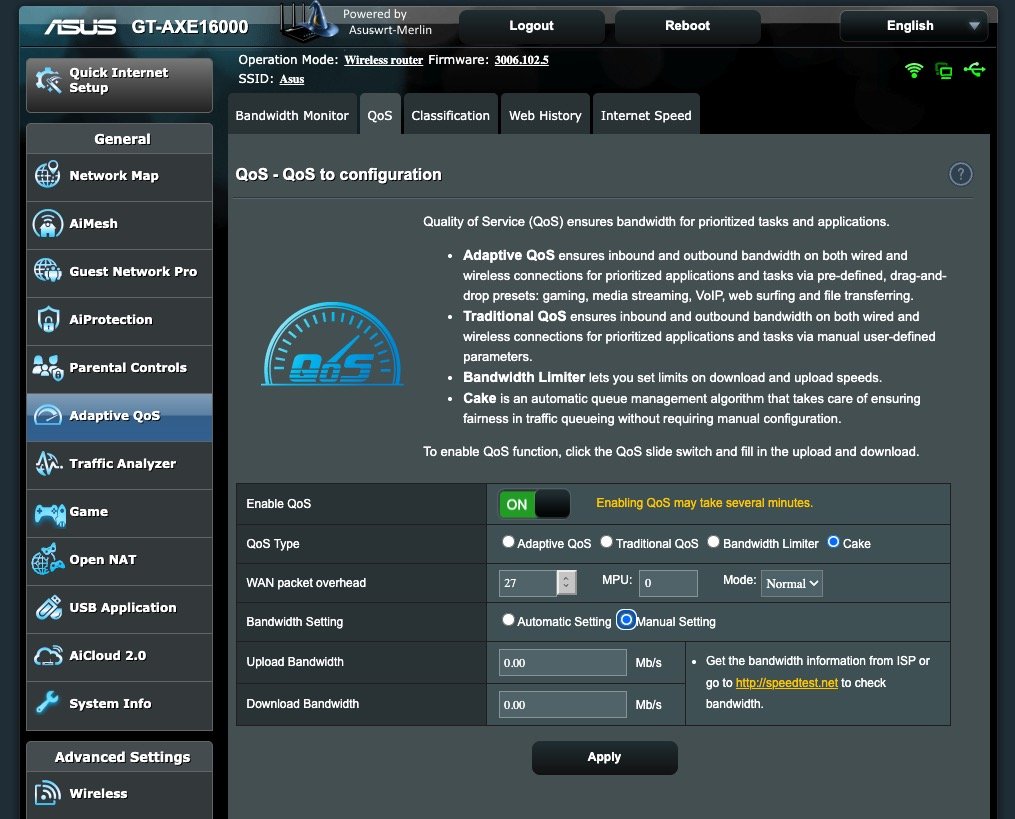The height and width of the screenshot is (819, 1015).
Task: Click the USB Application icon
Action: pyautogui.click(x=47, y=608)
